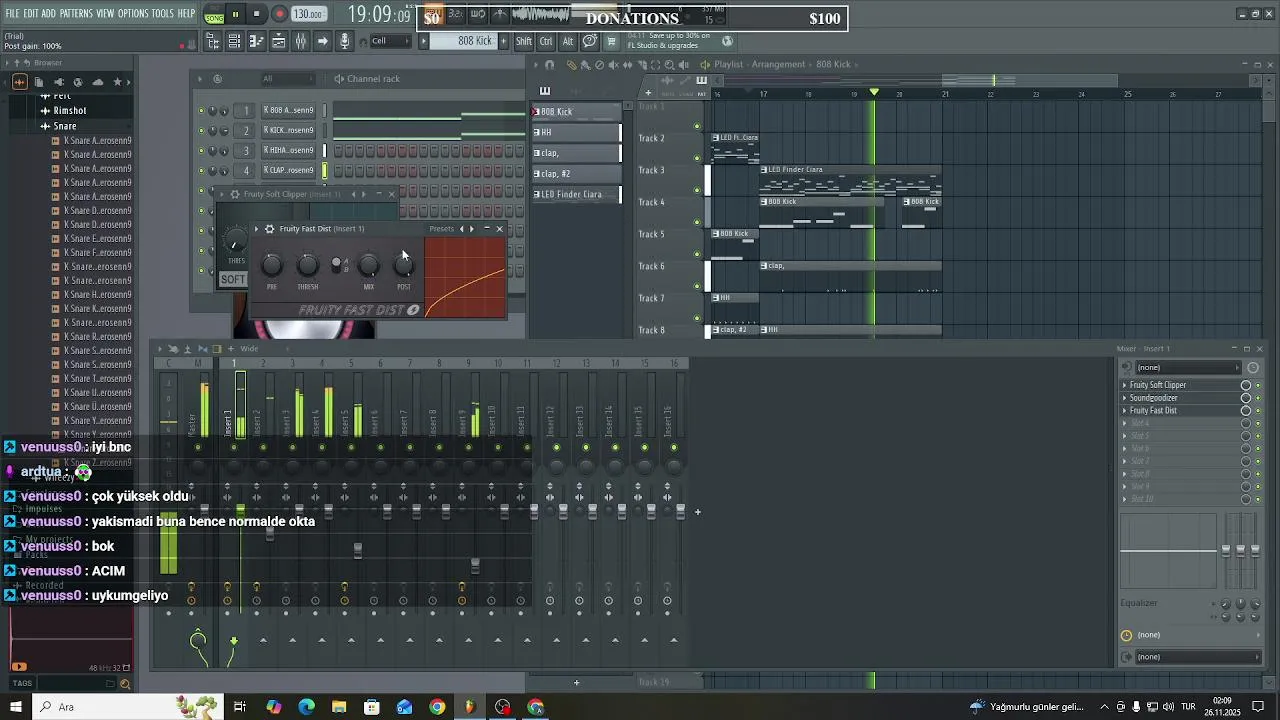Select Fruity Soft Clipper in Mixer slots
This screenshot has width=1280, height=720.
click(1178, 385)
